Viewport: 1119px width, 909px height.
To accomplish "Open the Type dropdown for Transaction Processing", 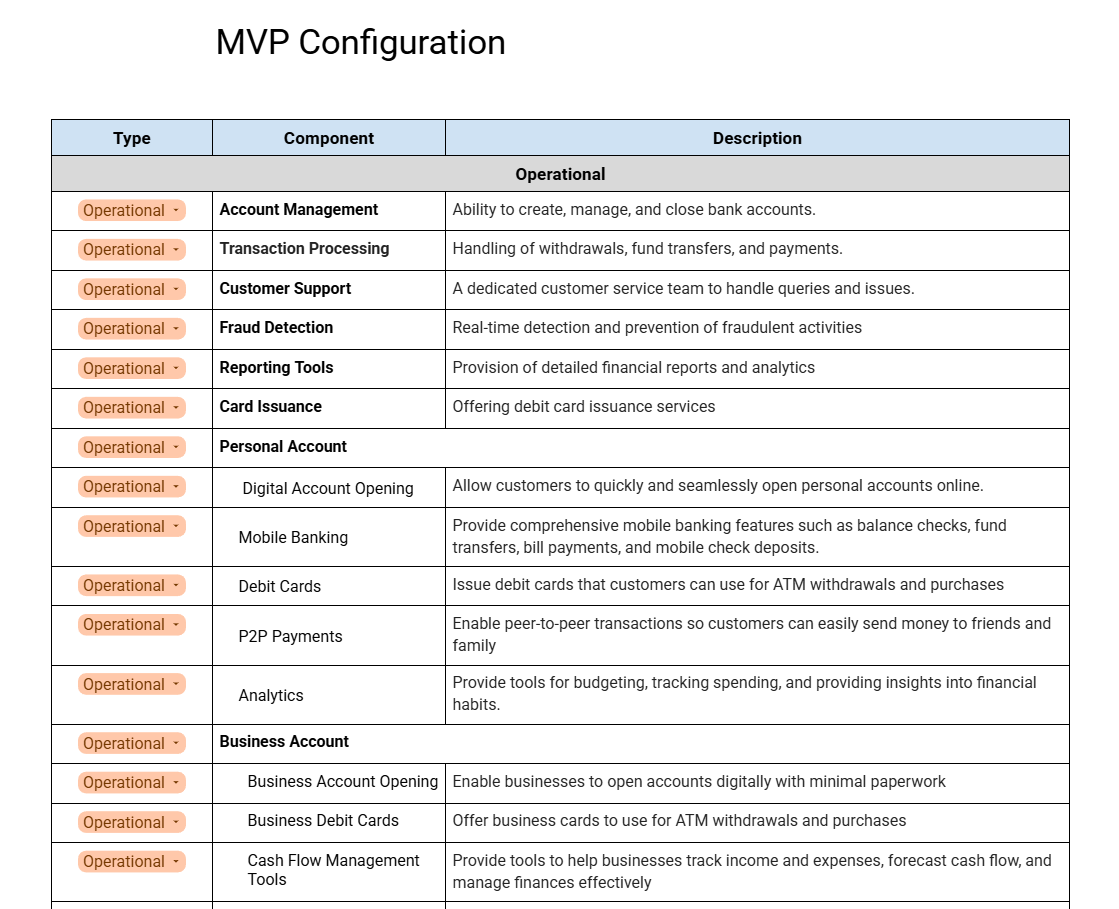I will (x=132, y=250).
